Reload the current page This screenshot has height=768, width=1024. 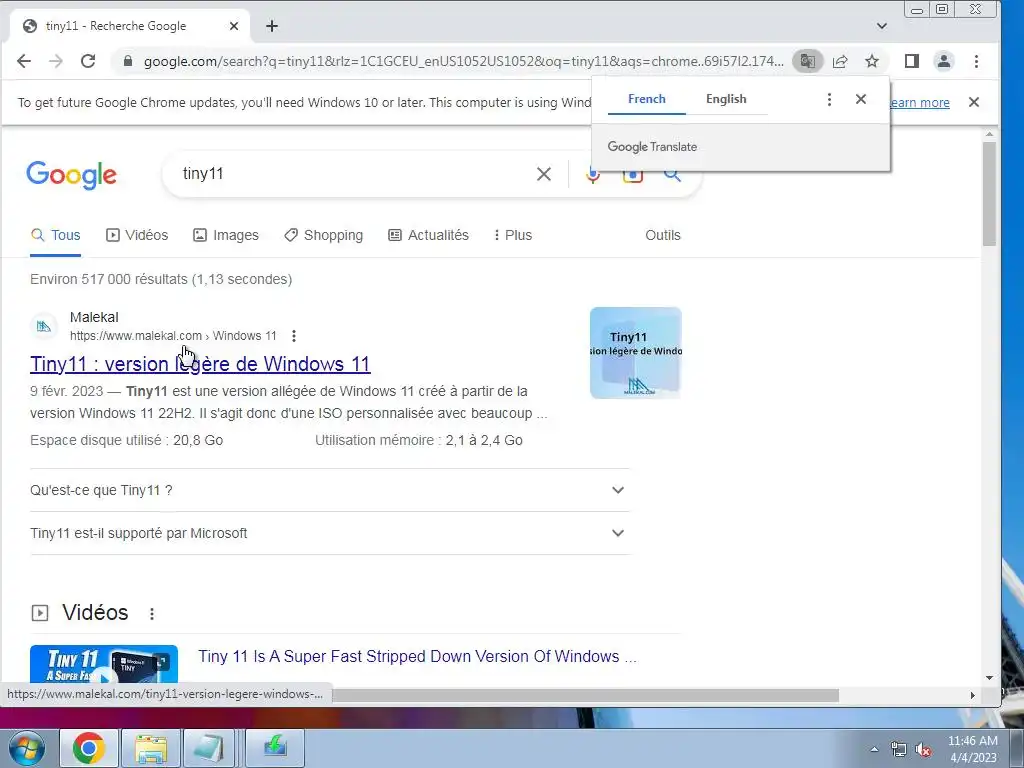pos(88,61)
